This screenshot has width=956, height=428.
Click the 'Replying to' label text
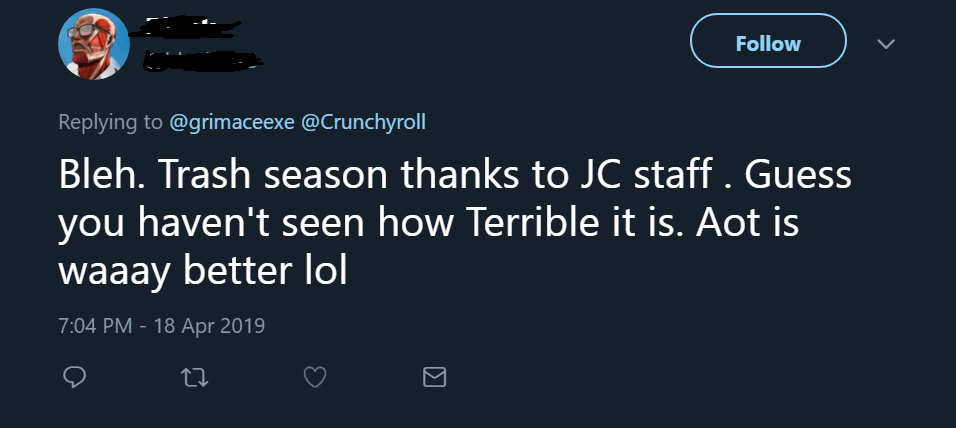110,122
